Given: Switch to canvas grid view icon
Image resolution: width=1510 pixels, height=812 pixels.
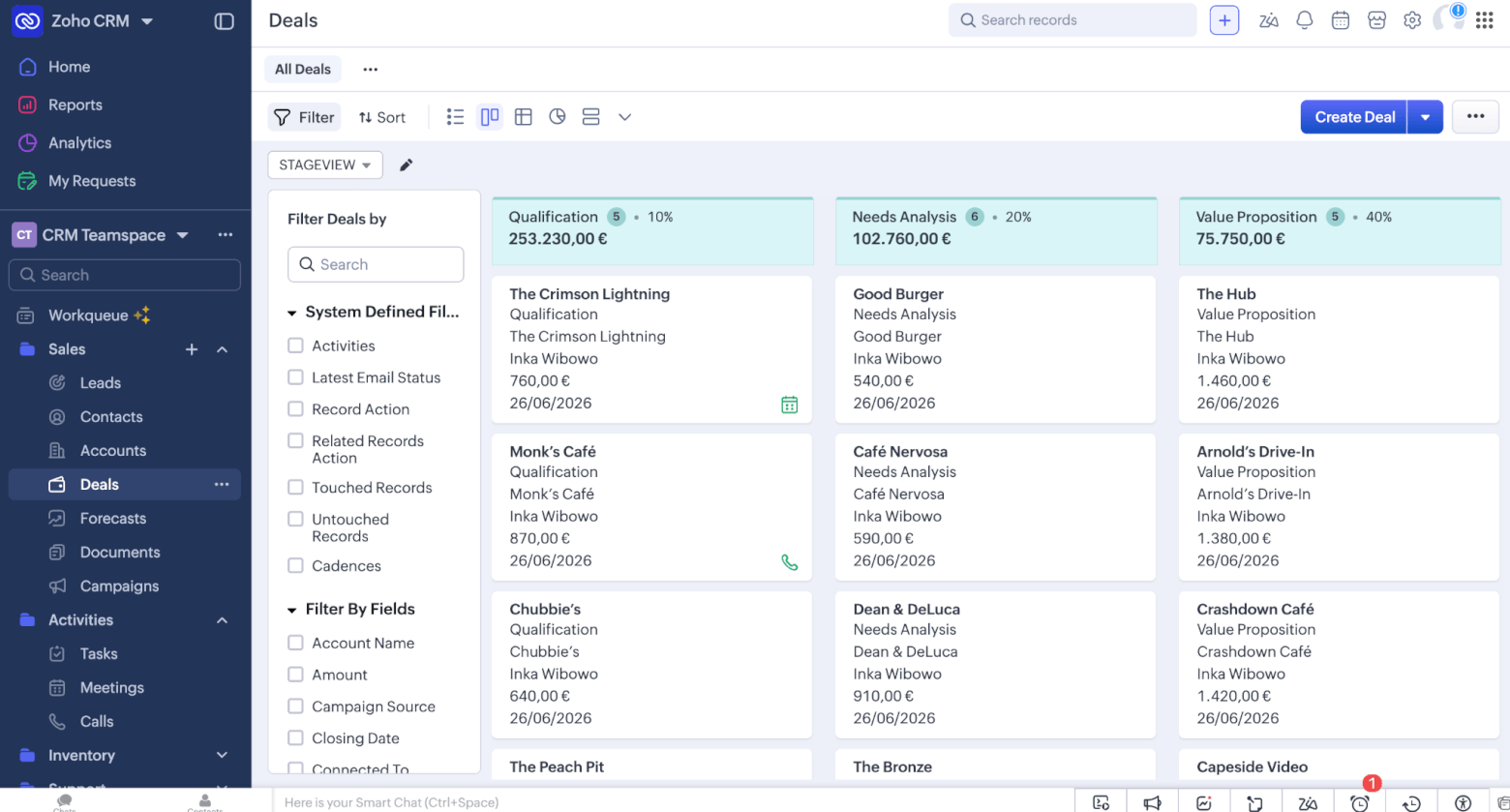Looking at the screenshot, I should [x=524, y=117].
